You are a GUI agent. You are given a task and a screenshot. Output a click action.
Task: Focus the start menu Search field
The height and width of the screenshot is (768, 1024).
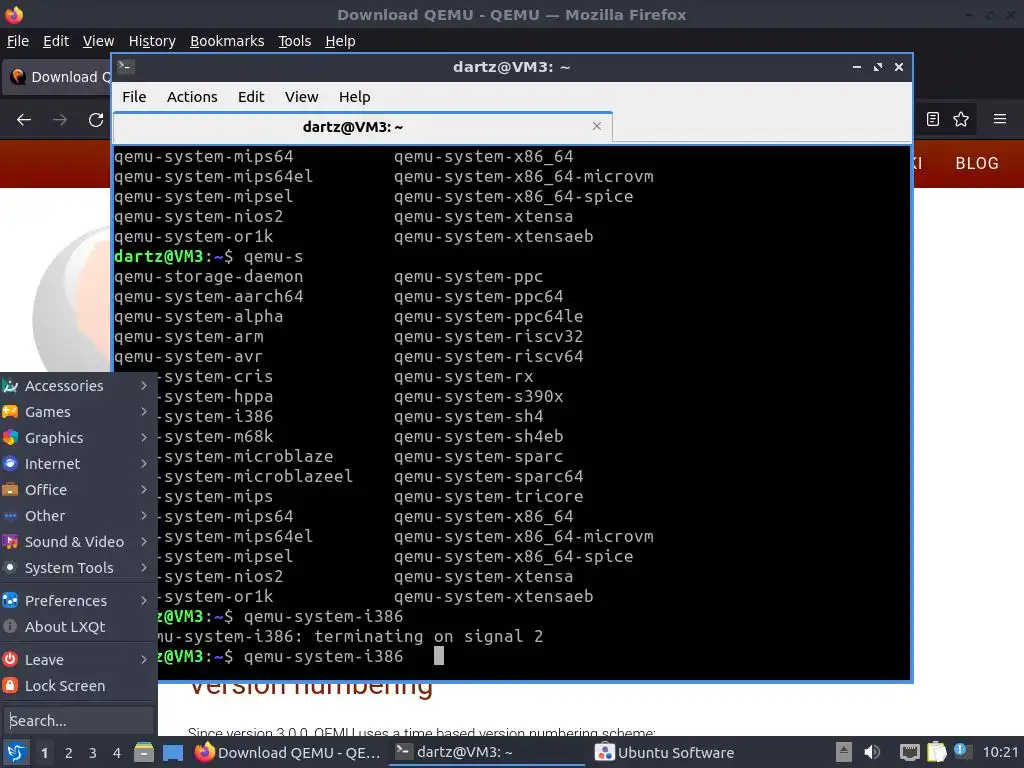click(x=78, y=721)
